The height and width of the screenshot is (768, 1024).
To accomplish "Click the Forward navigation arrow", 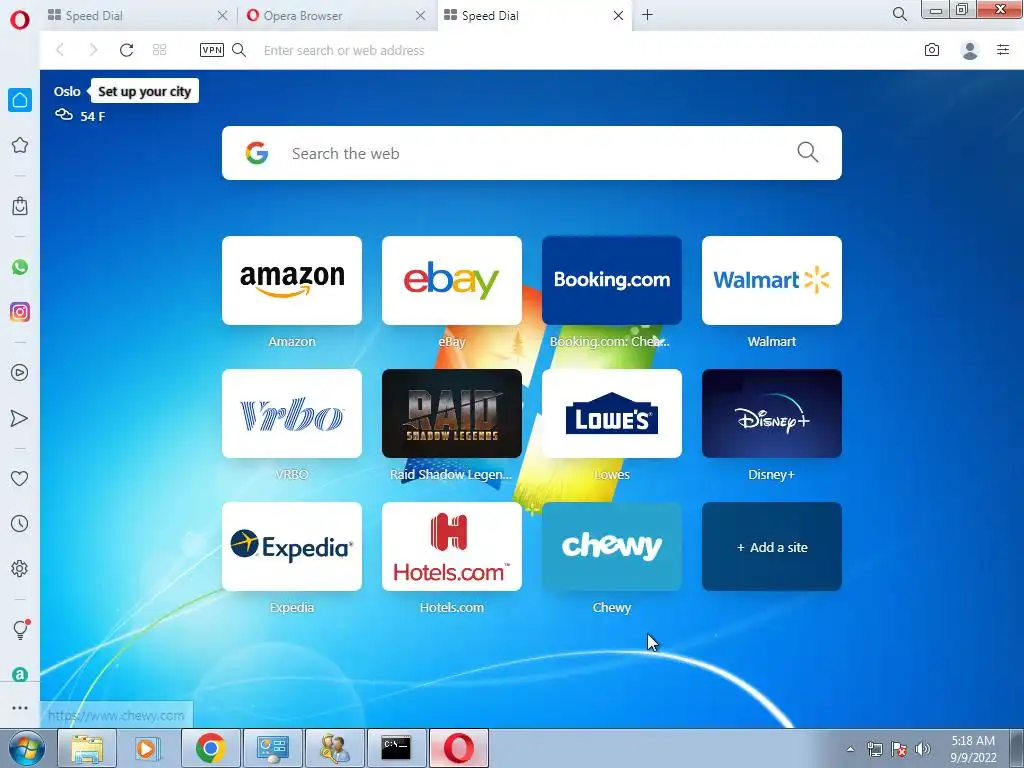I will click(93, 50).
